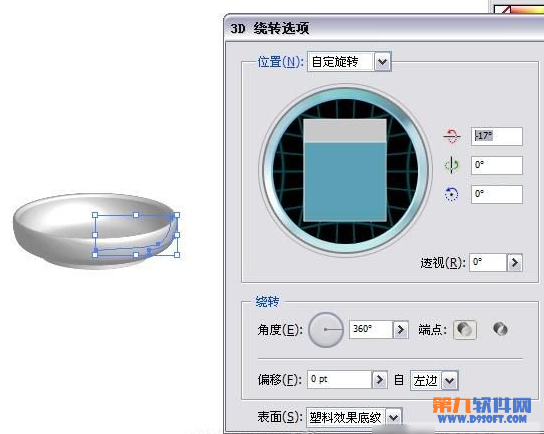Open the 位置 position dropdown arrow
The height and width of the screenshot is (434, 544).
(x=382, y=62)
